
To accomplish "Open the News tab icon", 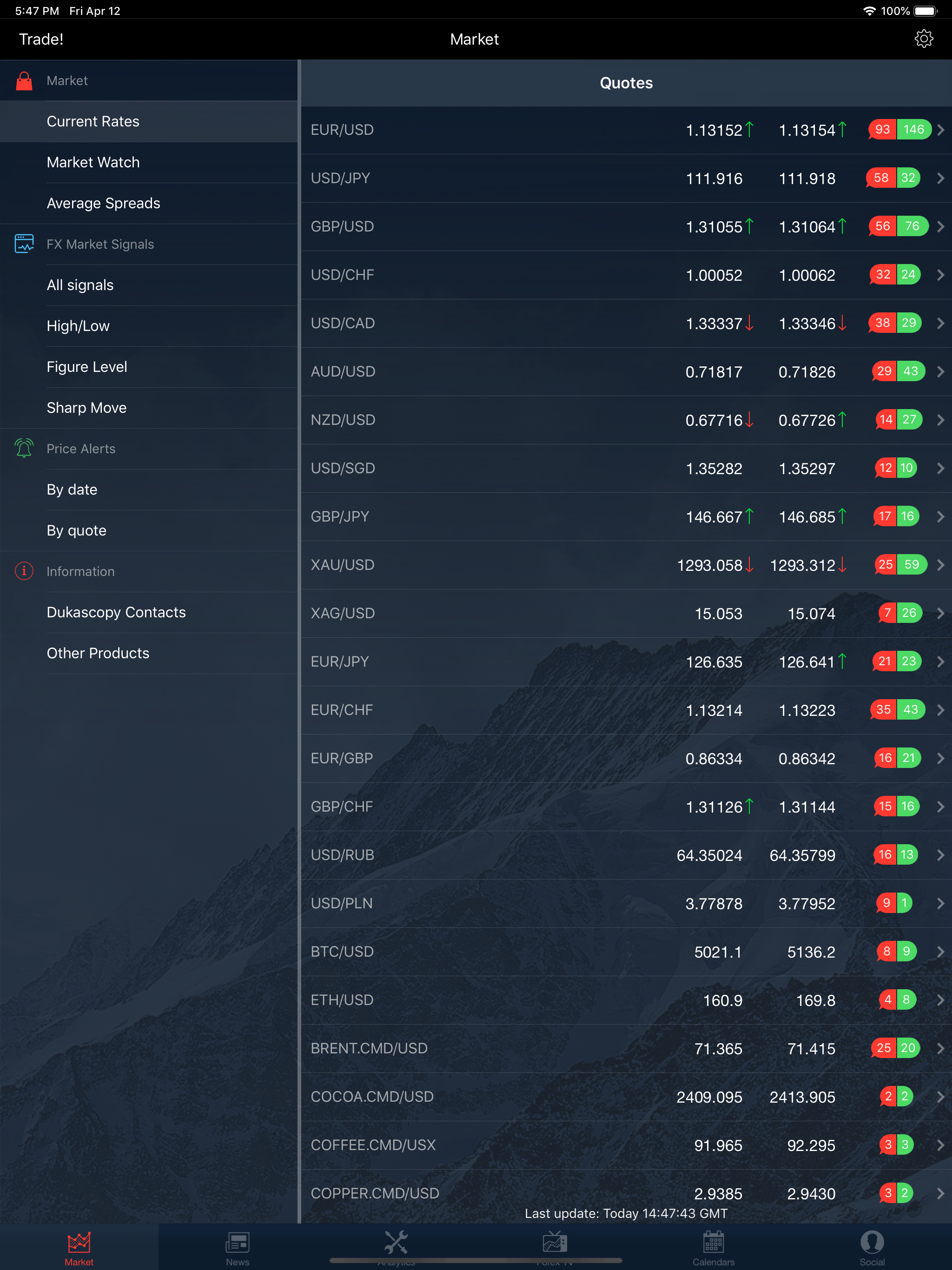I will [237, 1243].
